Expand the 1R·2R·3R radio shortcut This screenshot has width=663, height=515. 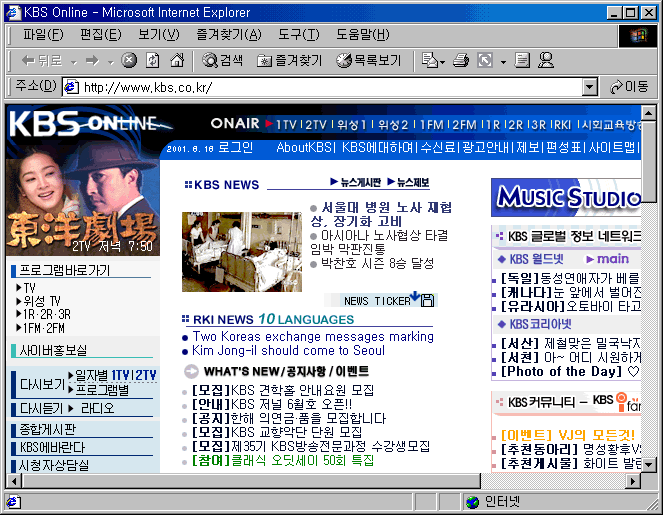[19, 314]
